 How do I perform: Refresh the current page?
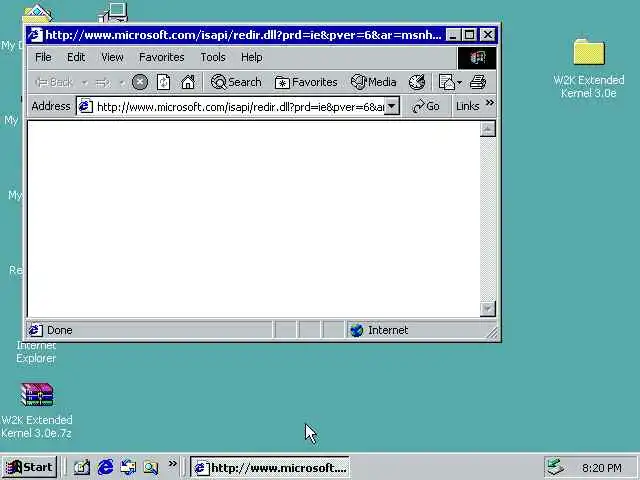tap(163, 82)
